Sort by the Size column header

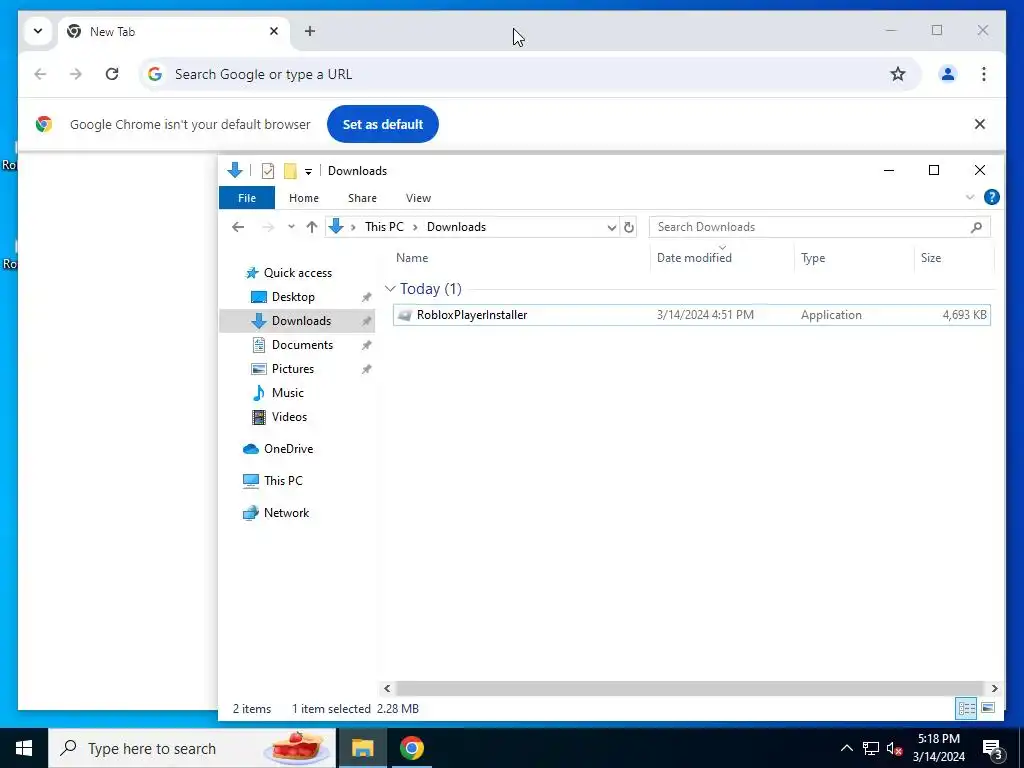point(931,258)
